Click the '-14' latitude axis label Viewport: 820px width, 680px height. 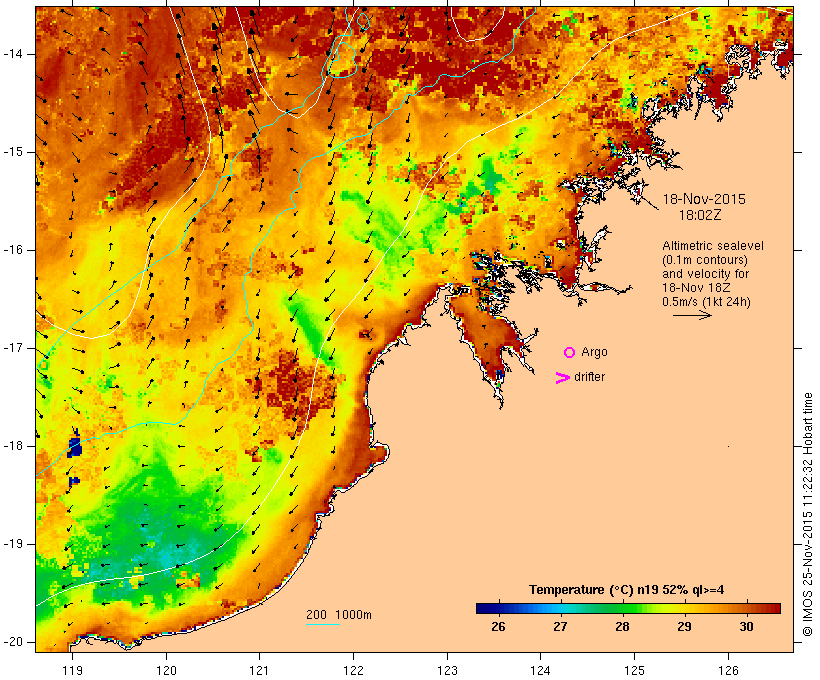point(13,54)
